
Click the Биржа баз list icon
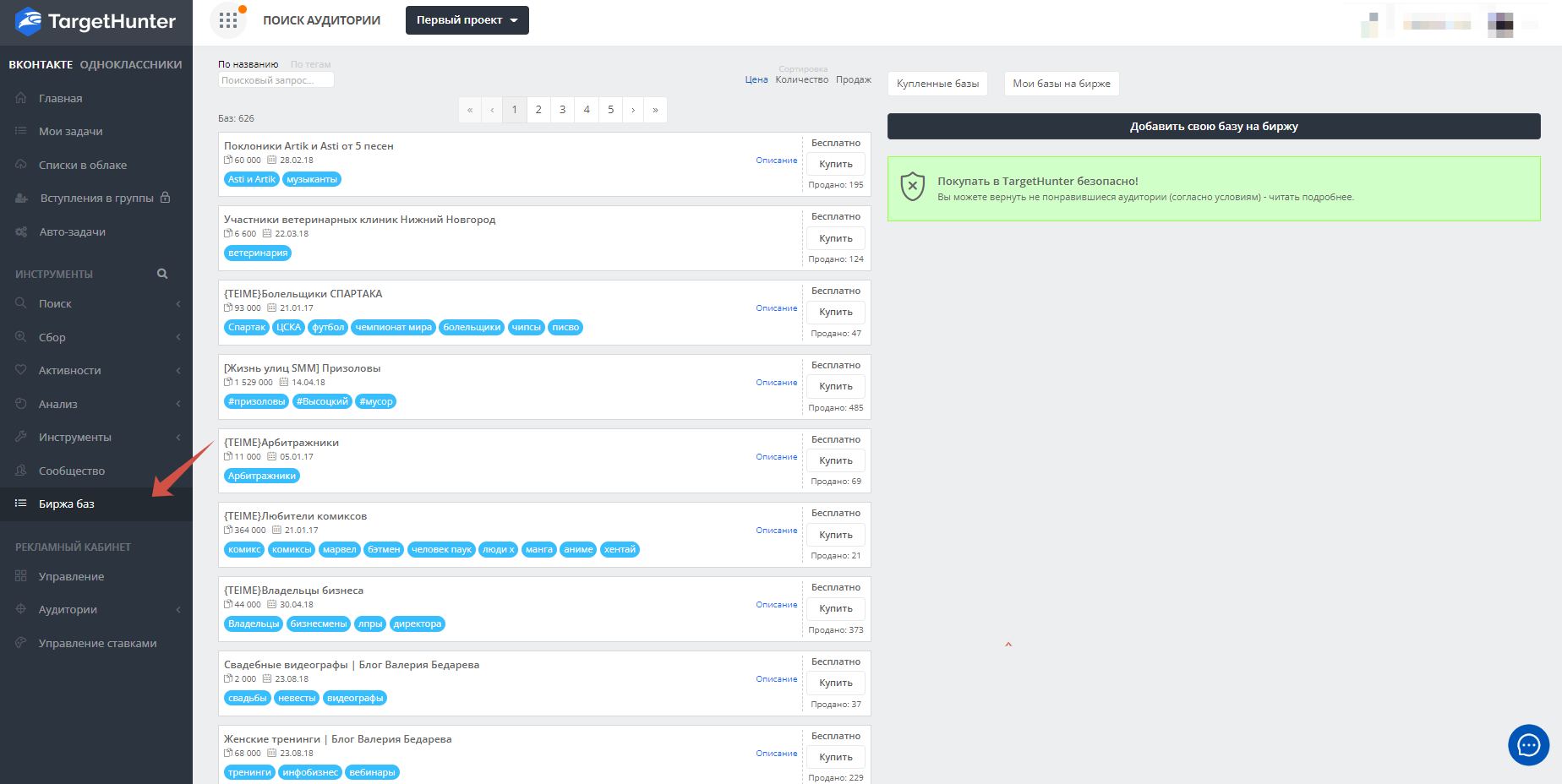tap(21, 504)
